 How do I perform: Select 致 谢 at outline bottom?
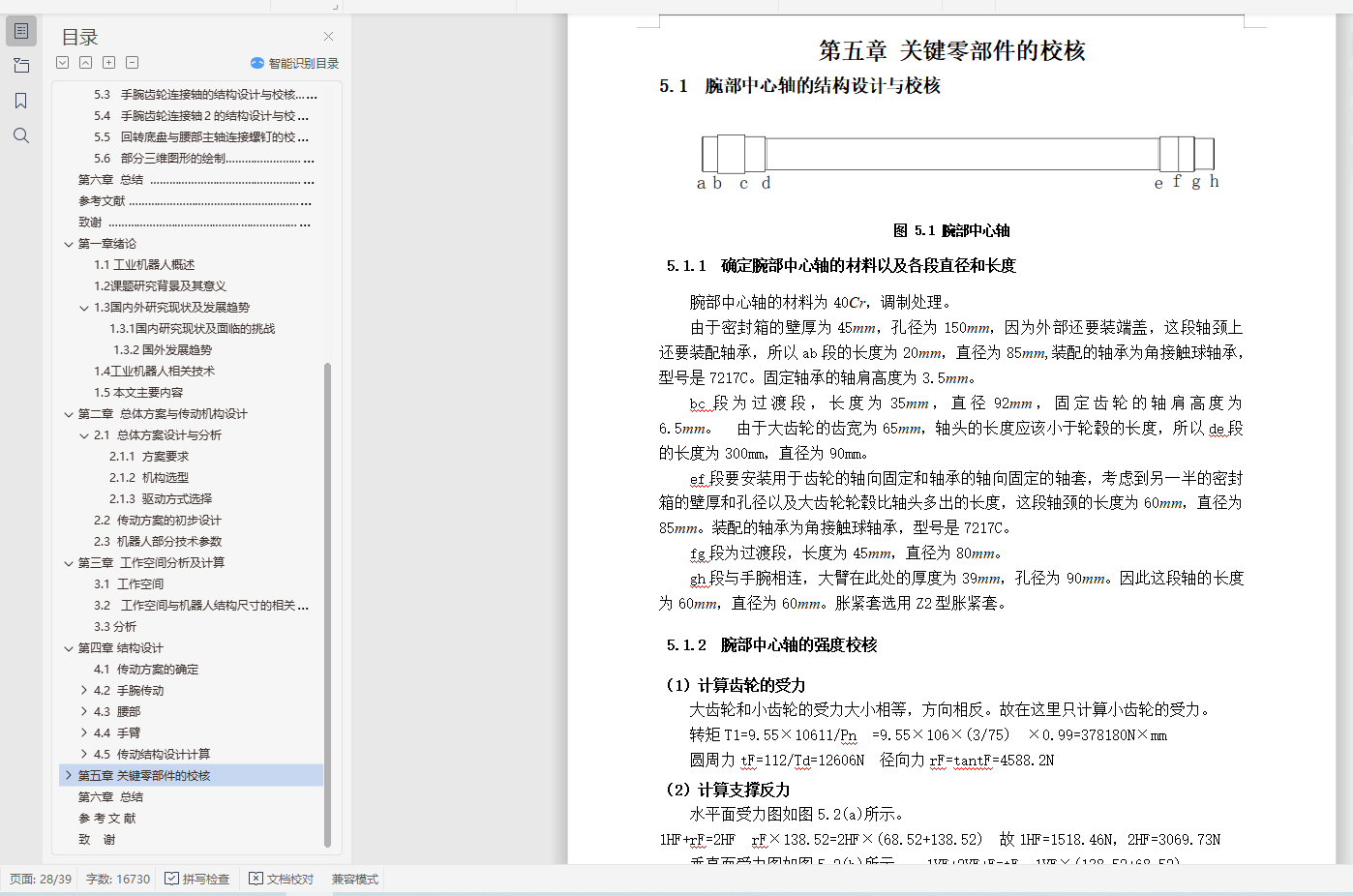pos(97,840)
